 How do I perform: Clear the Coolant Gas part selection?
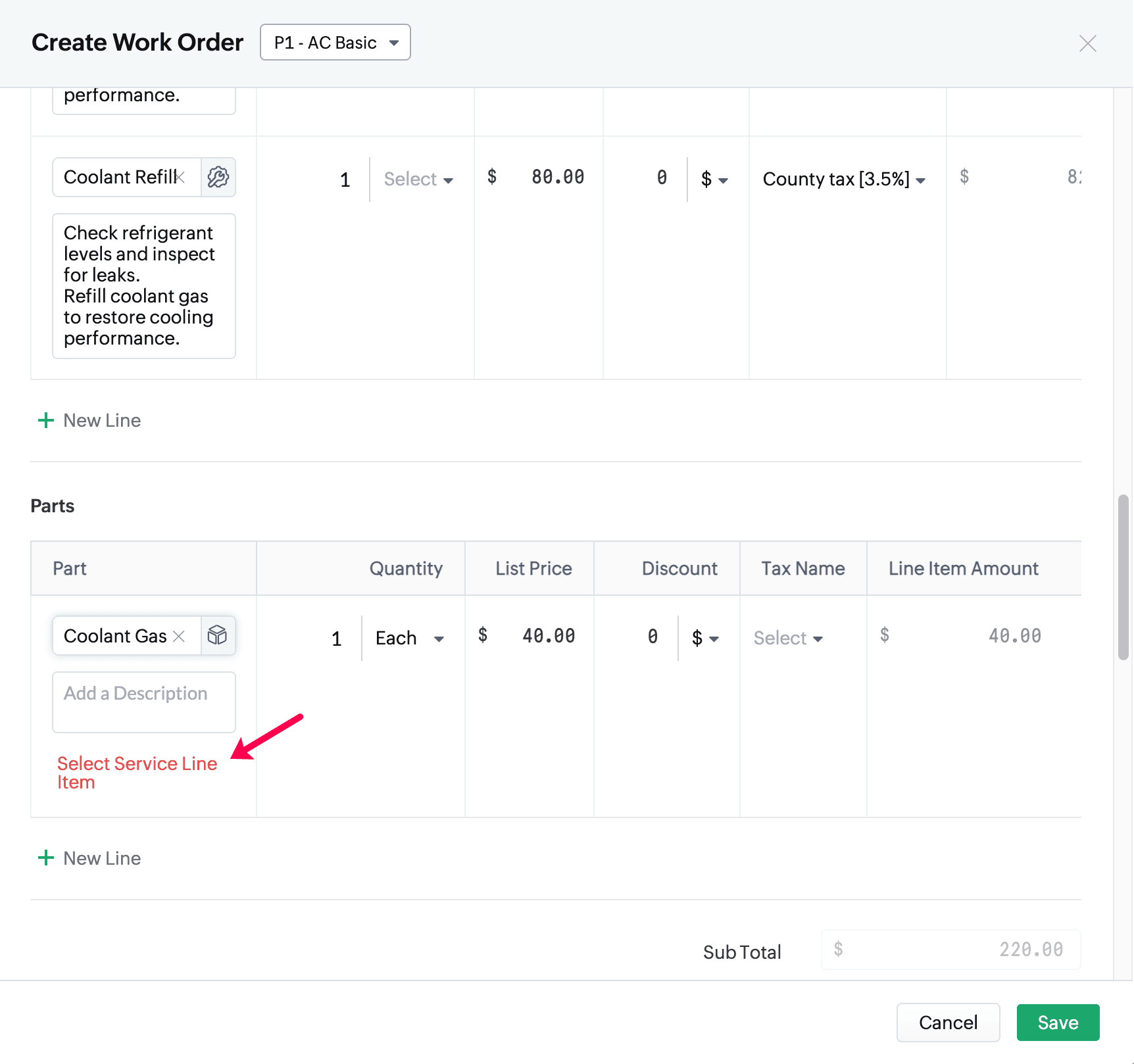tap(179, 636)
